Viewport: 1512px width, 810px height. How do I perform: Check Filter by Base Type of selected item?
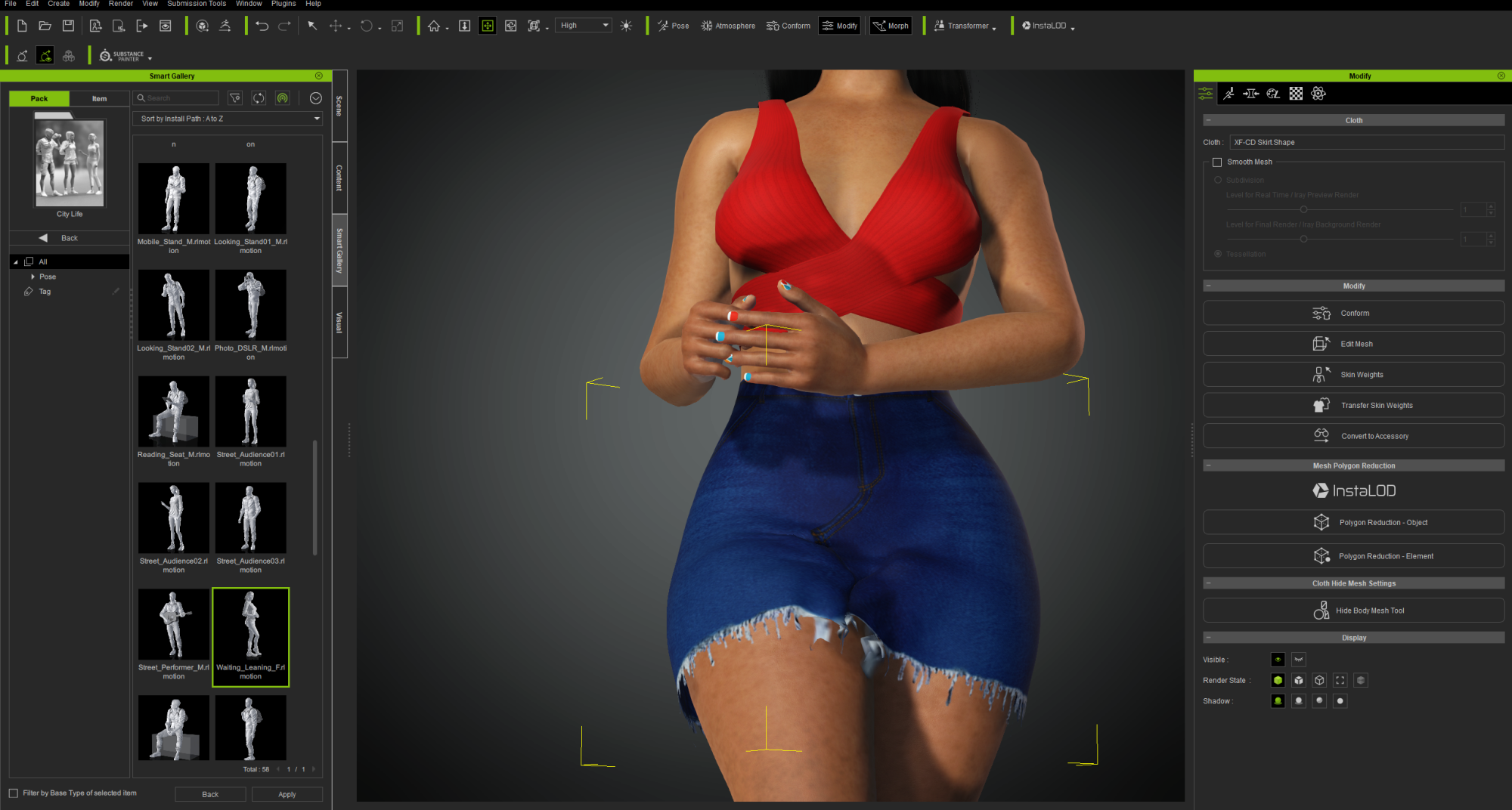[14, 793]
